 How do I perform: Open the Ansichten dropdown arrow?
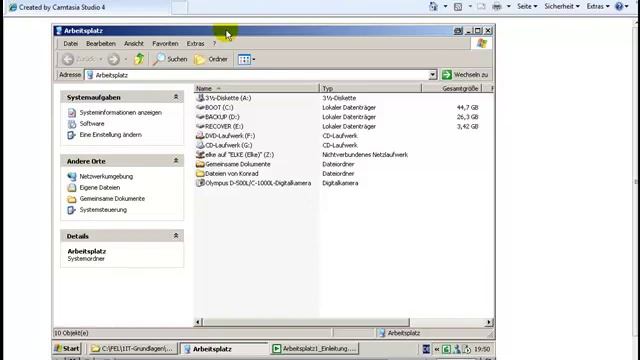pos(254,60)
